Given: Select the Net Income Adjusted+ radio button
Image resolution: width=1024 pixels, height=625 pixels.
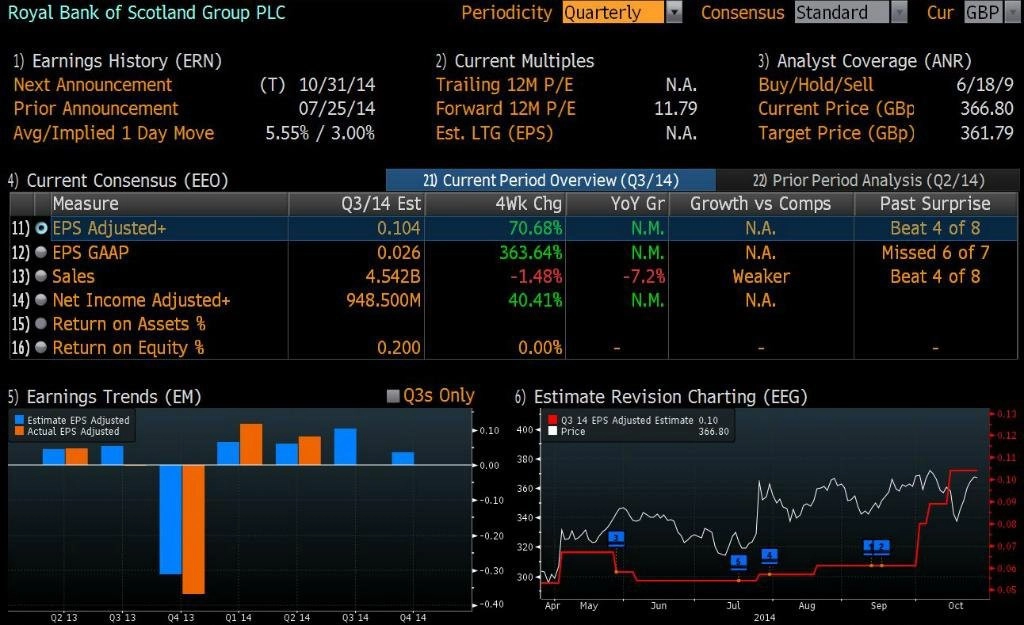Looking at the screenshot, I should 41,300.
